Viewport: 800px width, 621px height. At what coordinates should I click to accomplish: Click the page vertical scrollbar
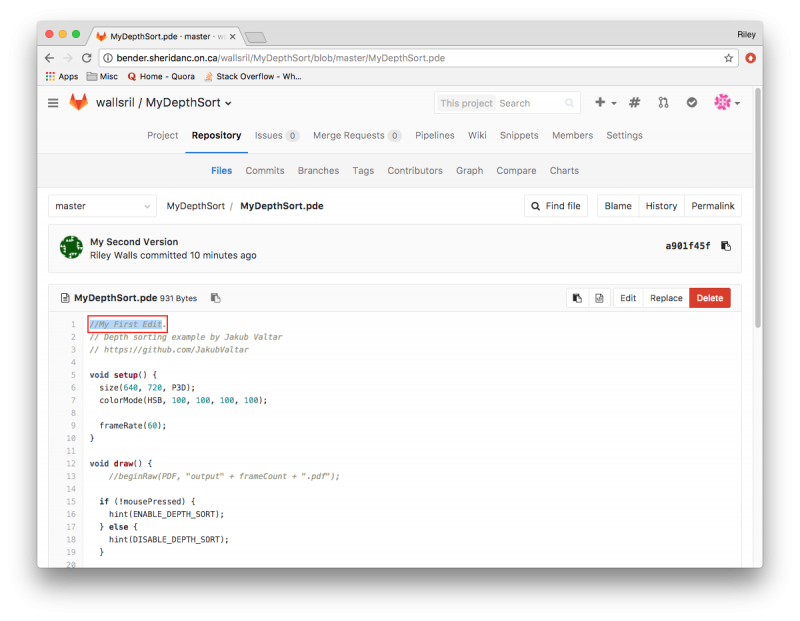[758, 207]
